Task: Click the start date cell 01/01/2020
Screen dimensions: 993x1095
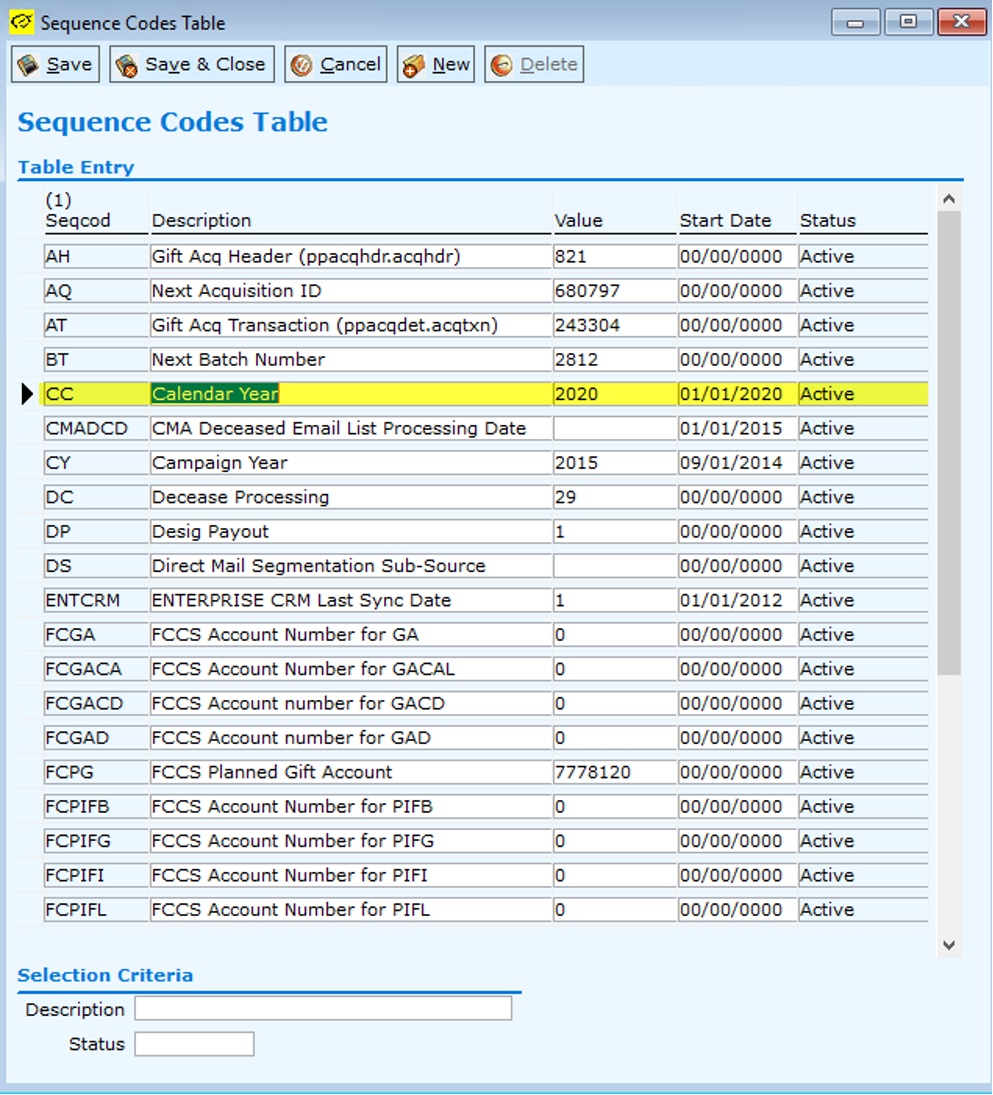Action: pos(737,394)
